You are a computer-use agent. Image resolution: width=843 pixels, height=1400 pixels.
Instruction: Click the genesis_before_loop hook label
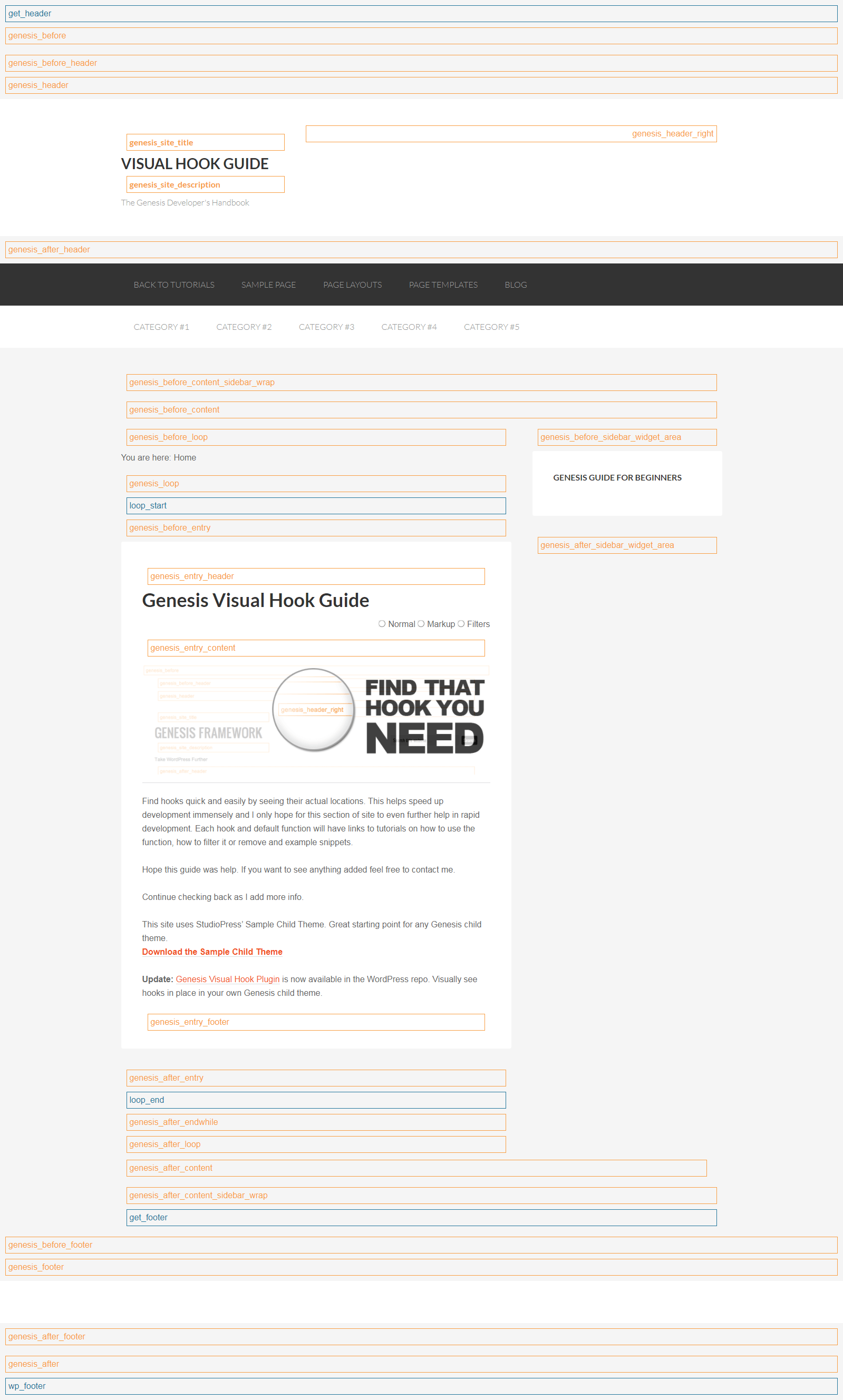tap(316, 437)
